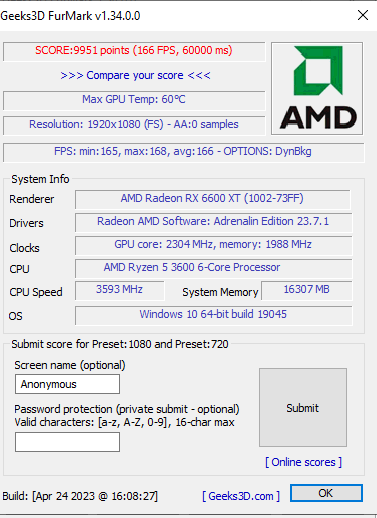This screenshot has height=518, width=377.
Task: Click the Max GPU Temp field
Action: click(x=134, y=100)
